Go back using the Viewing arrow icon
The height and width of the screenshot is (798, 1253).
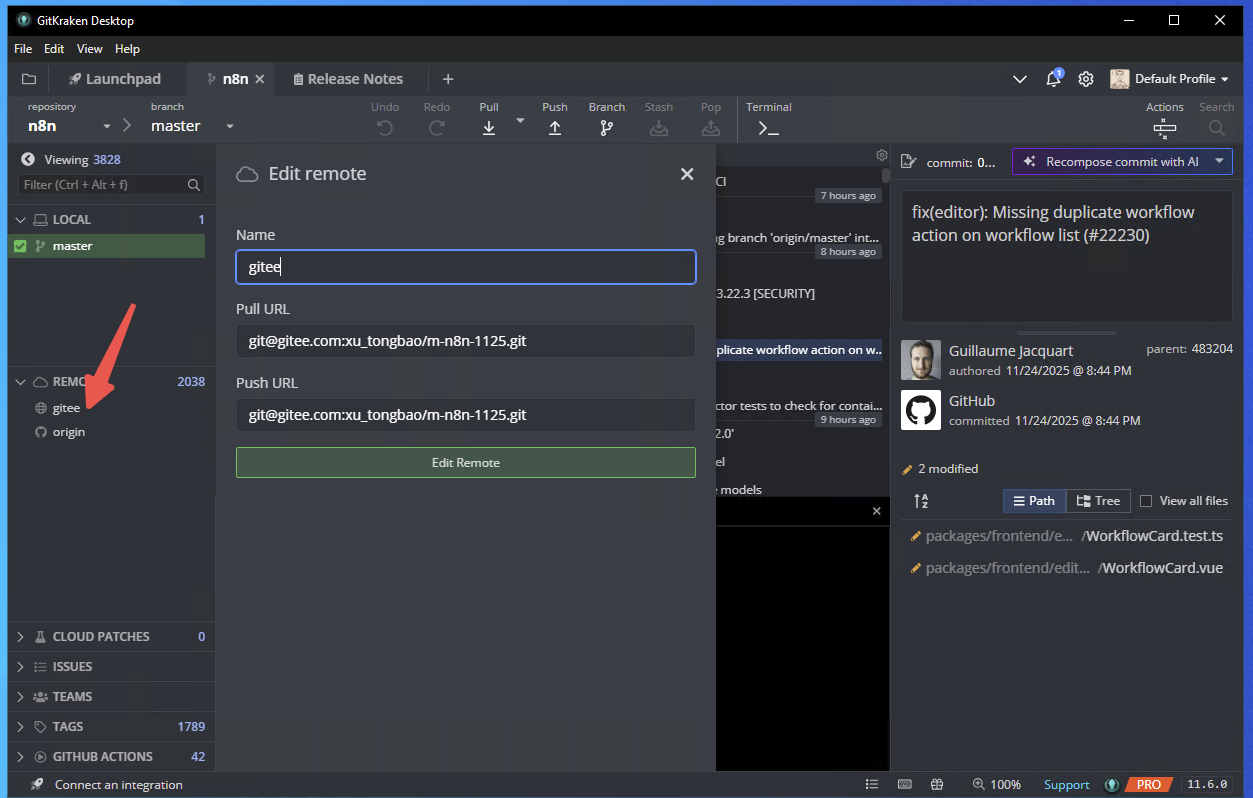tap(27, 159)
